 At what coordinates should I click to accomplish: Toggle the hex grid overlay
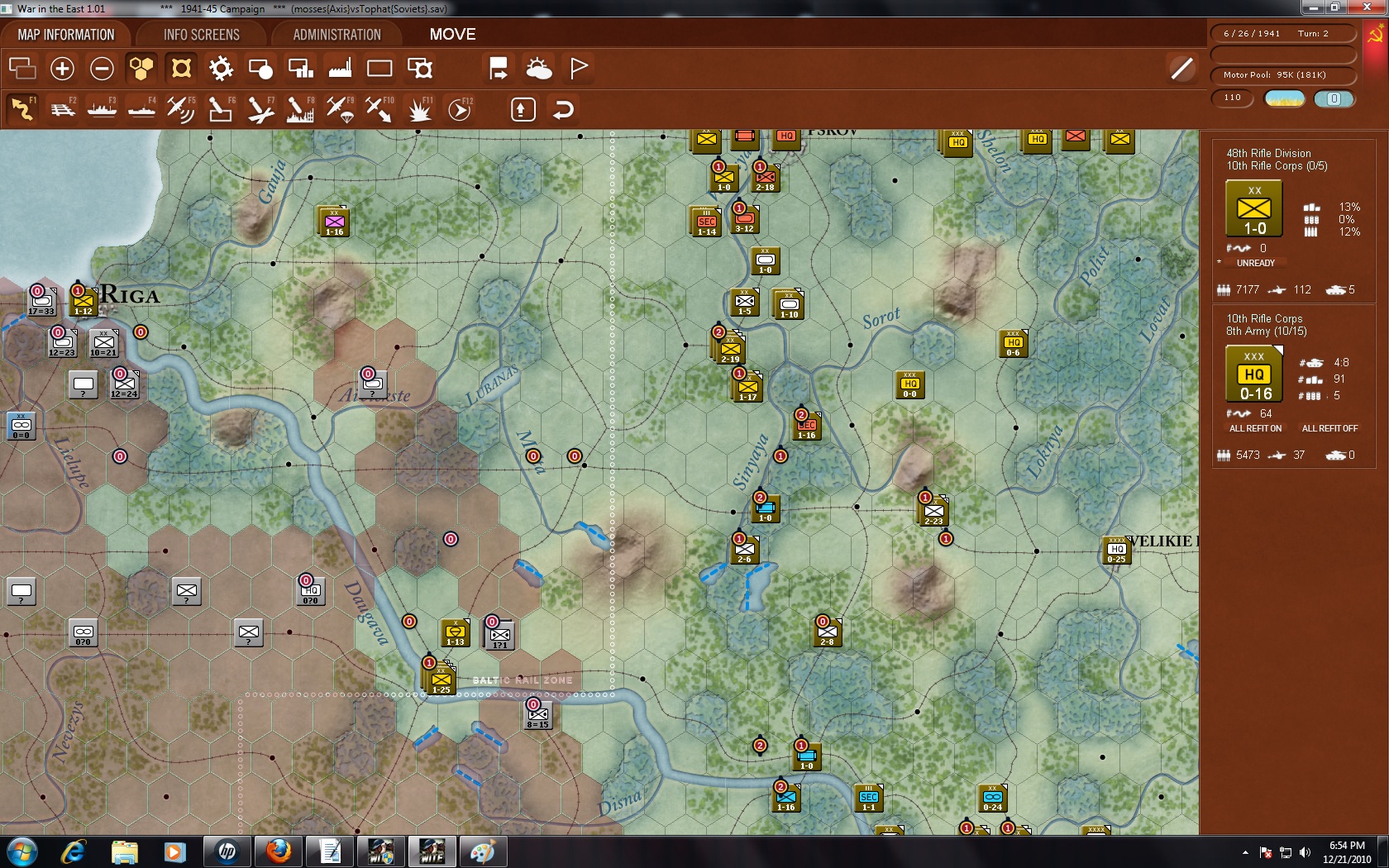coord(142,68)
